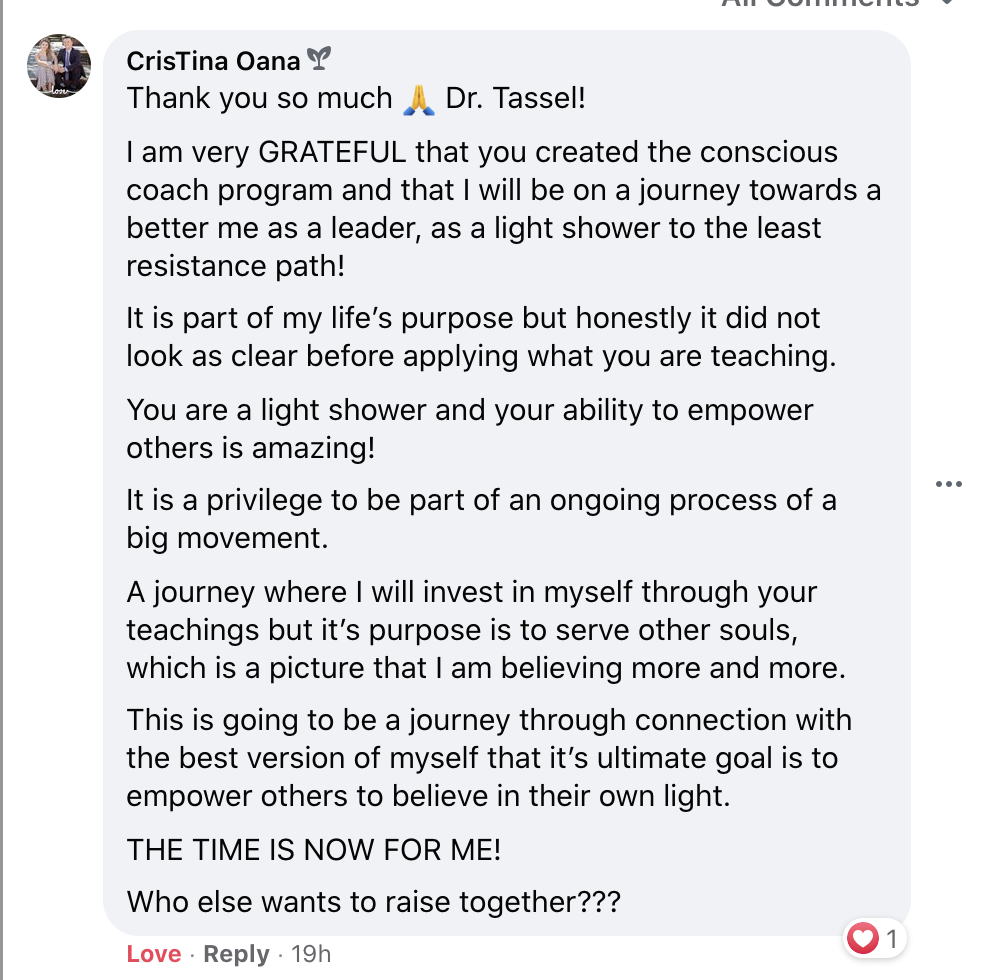This screenshot has width=986, height=980.
Task: Click the praying hands emoji in the comment
Action: 419,99
